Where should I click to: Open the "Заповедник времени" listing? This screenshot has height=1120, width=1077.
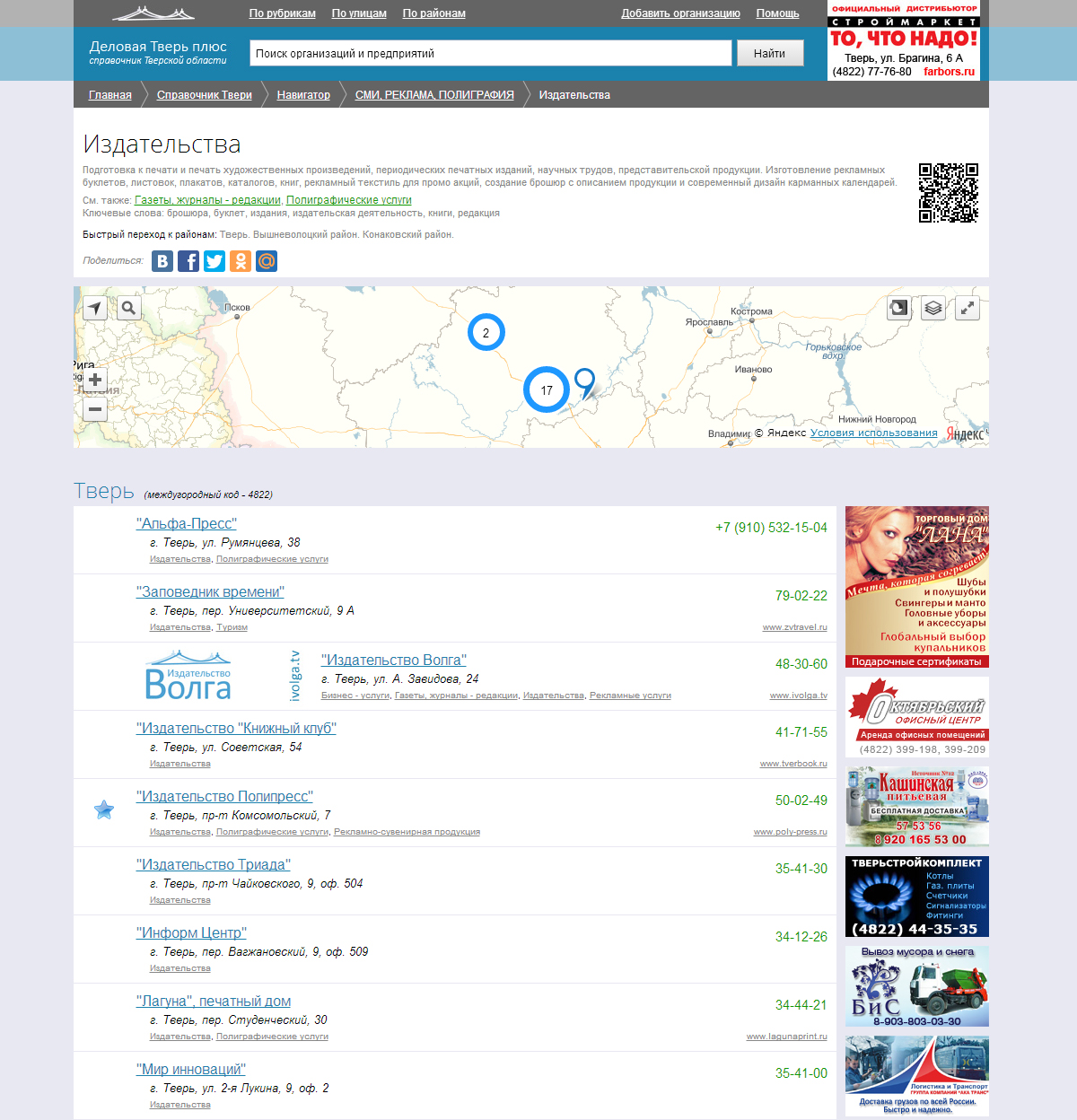210,592
